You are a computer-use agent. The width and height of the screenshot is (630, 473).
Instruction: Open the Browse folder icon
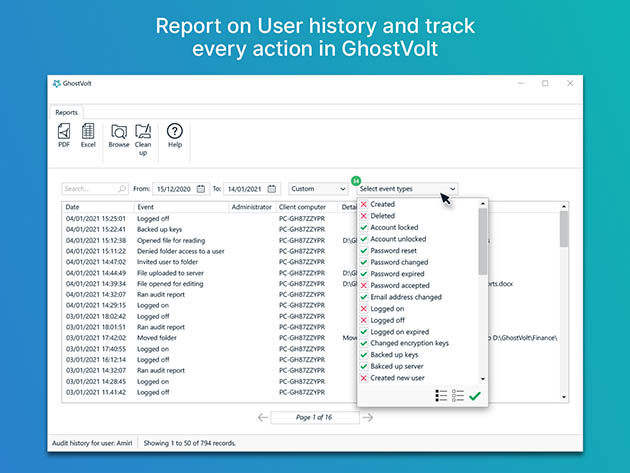[x=119, y=135]
